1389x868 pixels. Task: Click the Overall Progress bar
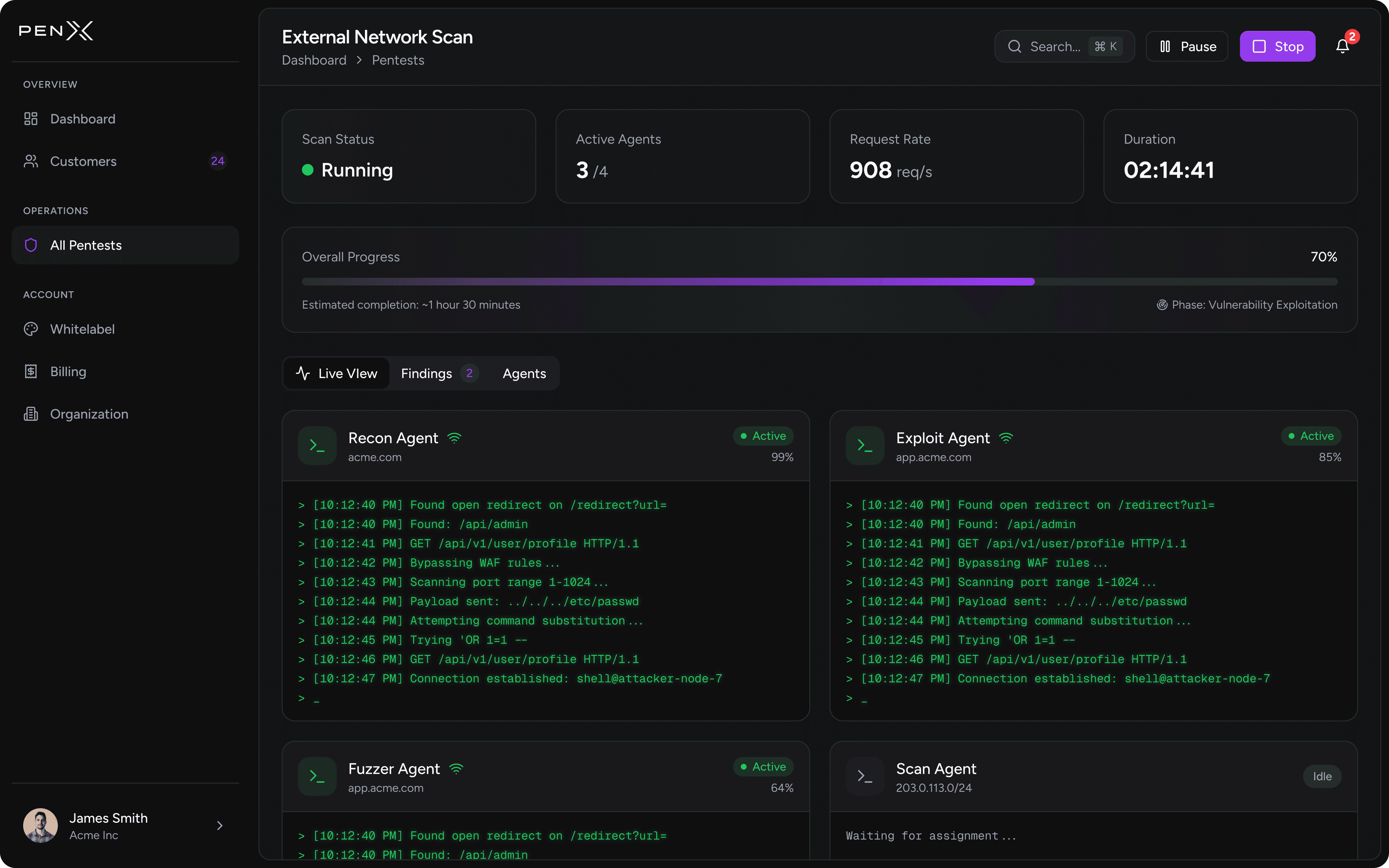click(x=819, y=282)
